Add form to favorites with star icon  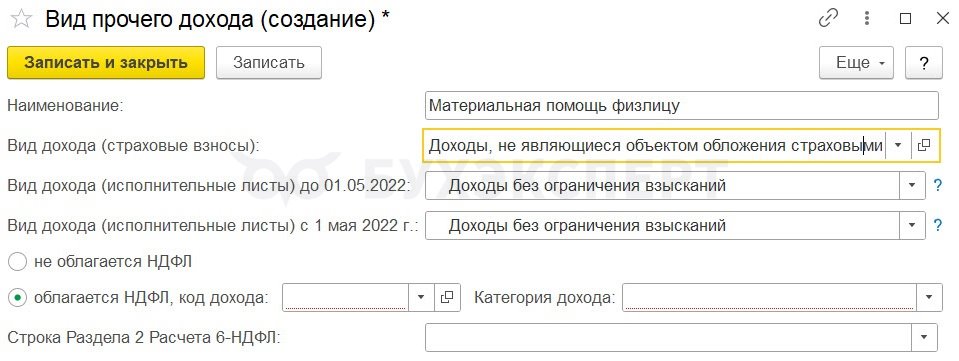pos(21,20)
